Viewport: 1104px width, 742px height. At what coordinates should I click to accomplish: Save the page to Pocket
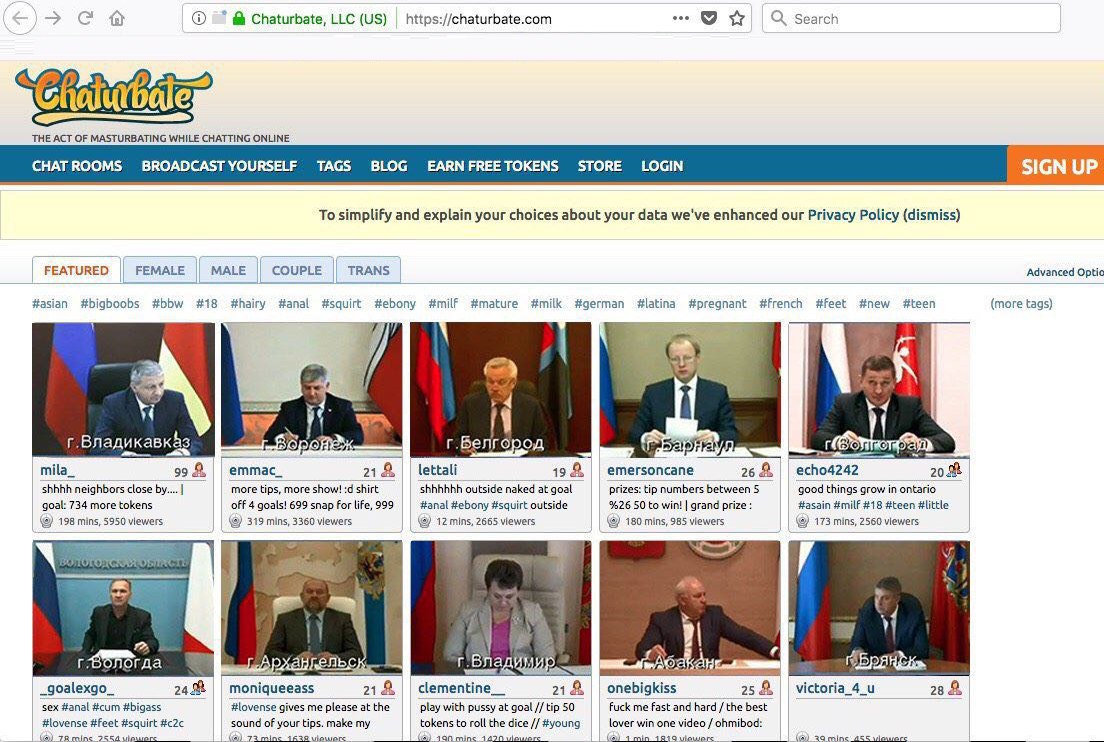point(709,18)
